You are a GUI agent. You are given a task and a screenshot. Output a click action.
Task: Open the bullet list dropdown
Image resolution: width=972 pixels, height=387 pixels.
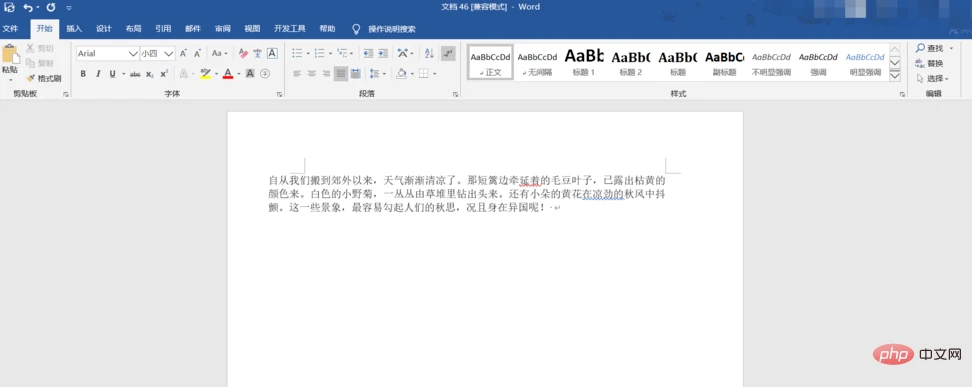point(307,54)
